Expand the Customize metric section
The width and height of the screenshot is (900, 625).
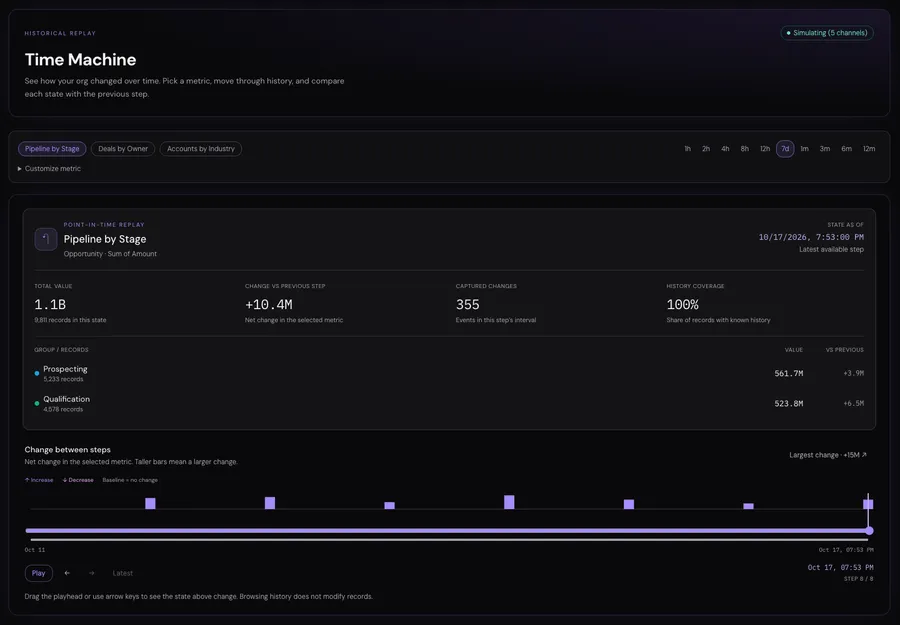(x=49, y=169)
